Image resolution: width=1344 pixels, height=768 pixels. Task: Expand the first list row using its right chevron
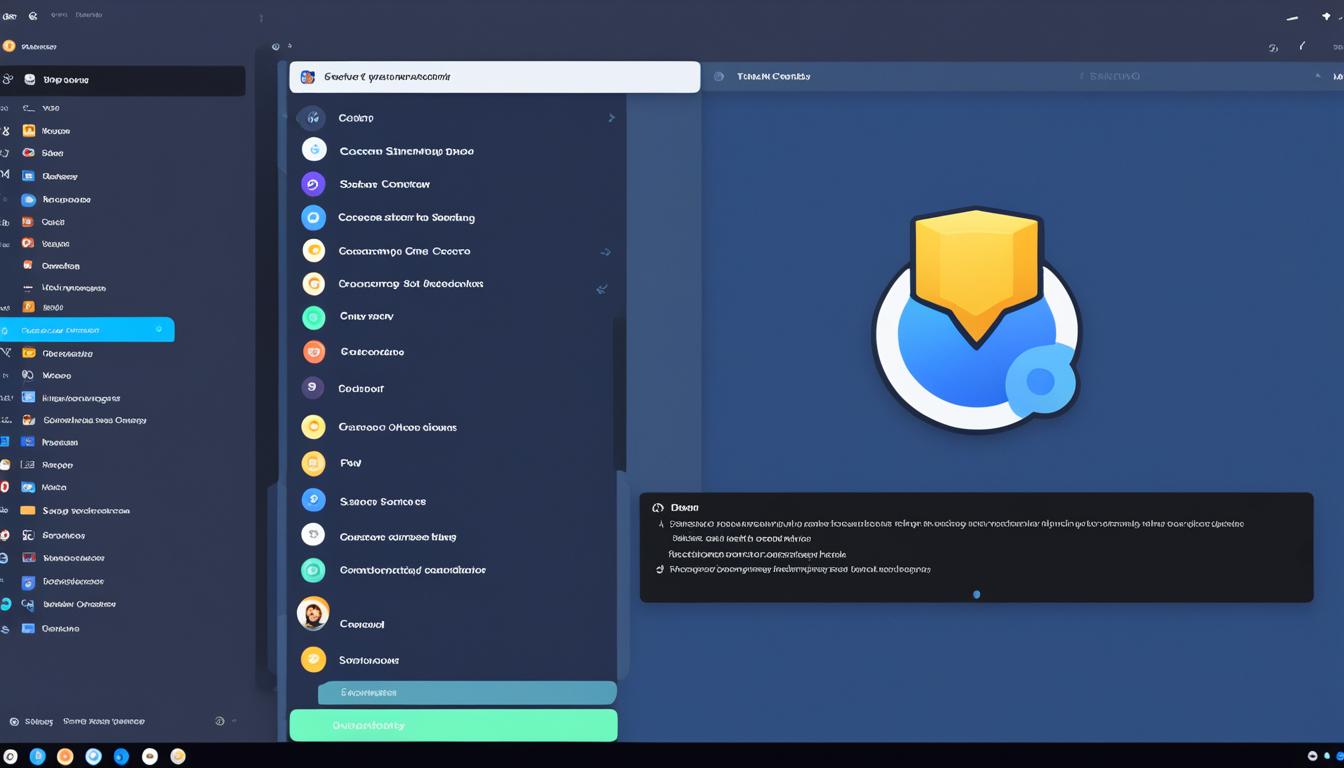coord(611,118)
